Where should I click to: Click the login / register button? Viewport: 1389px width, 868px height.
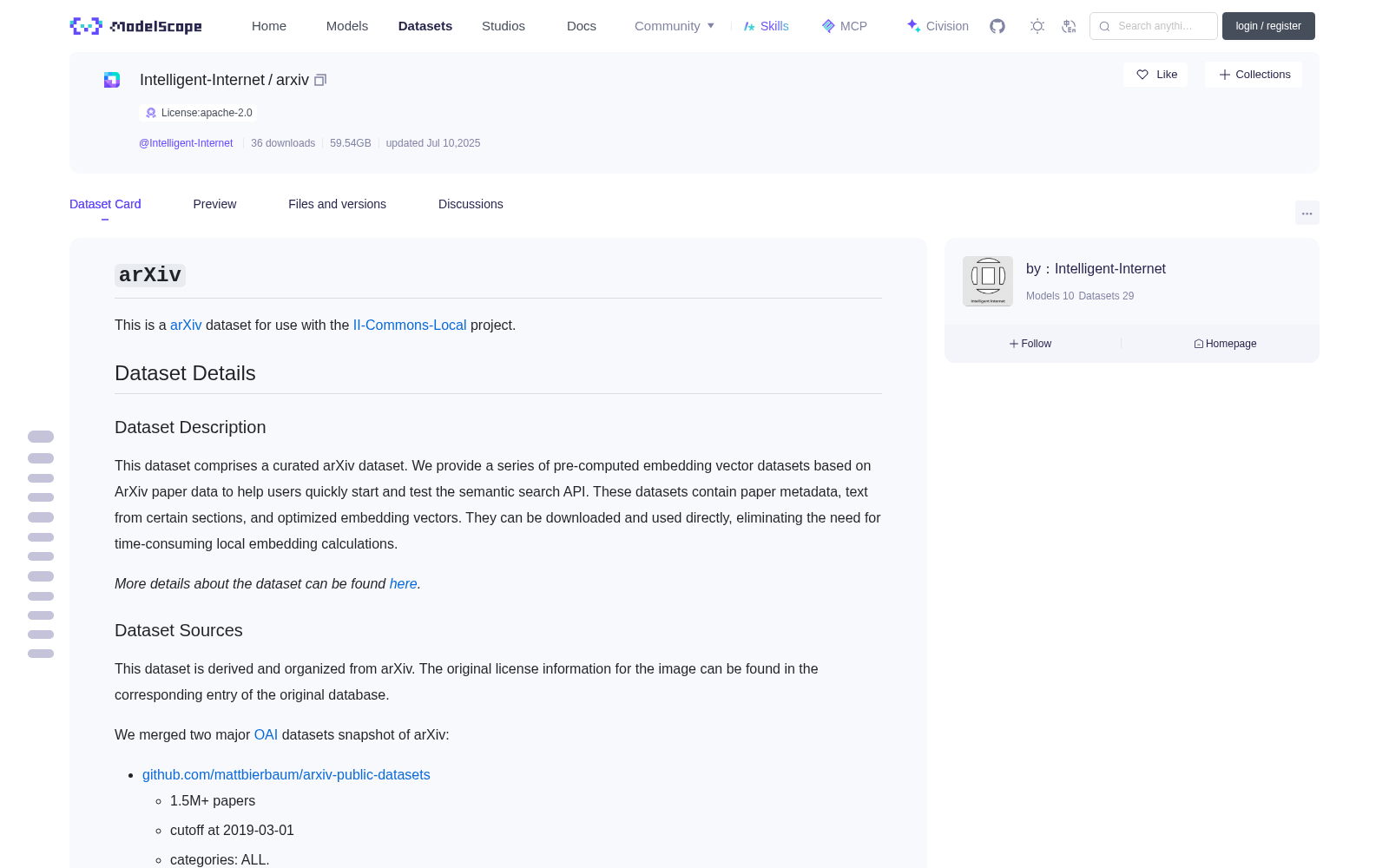click(1268, 26)
